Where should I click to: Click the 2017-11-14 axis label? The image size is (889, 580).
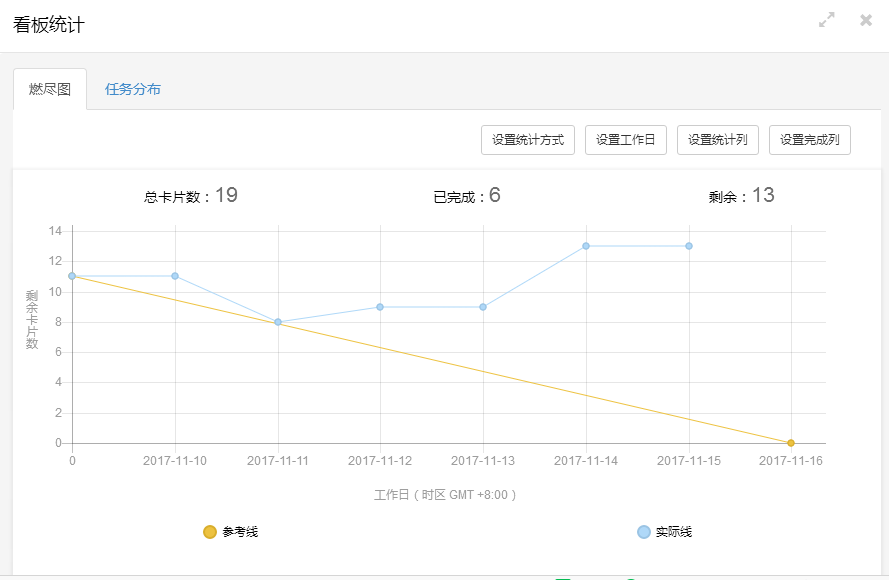586,461
